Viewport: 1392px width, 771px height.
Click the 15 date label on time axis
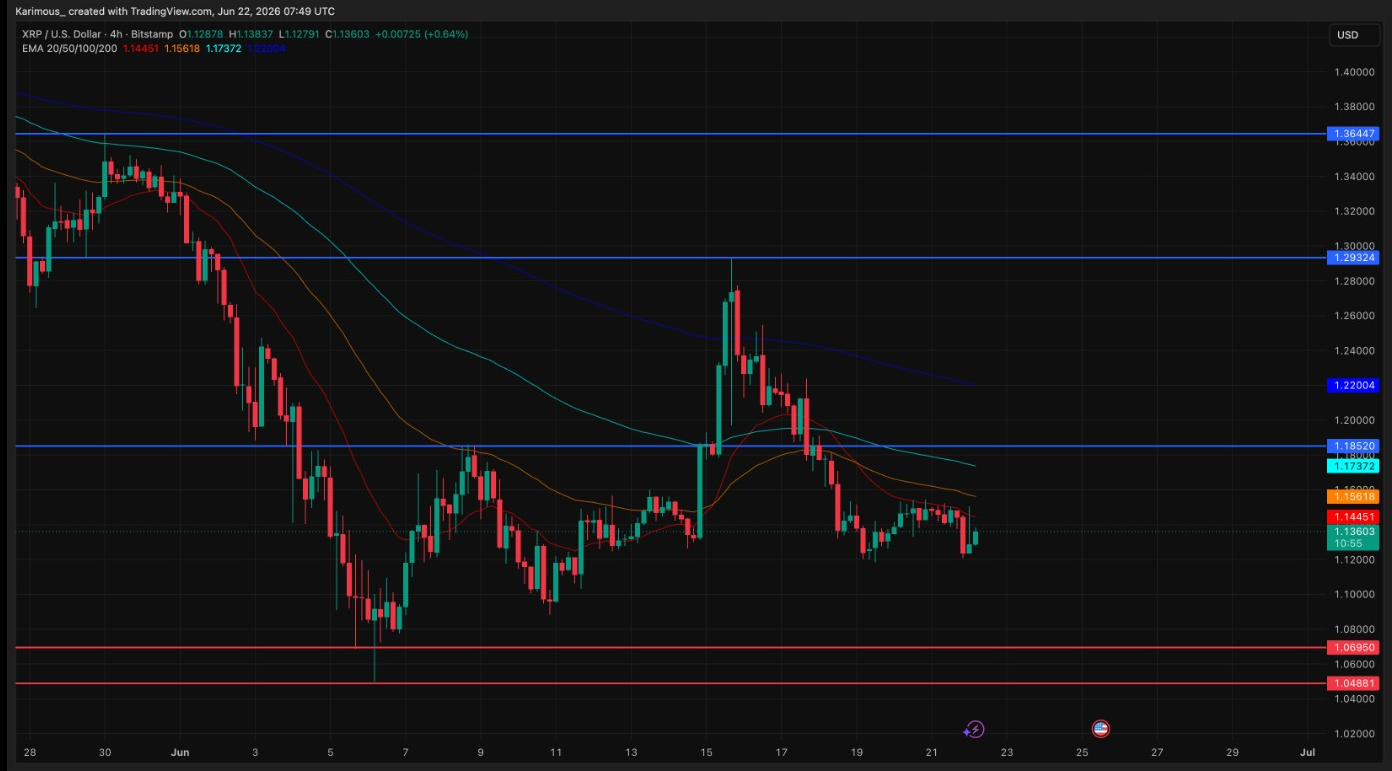click(x=706, y=752)
